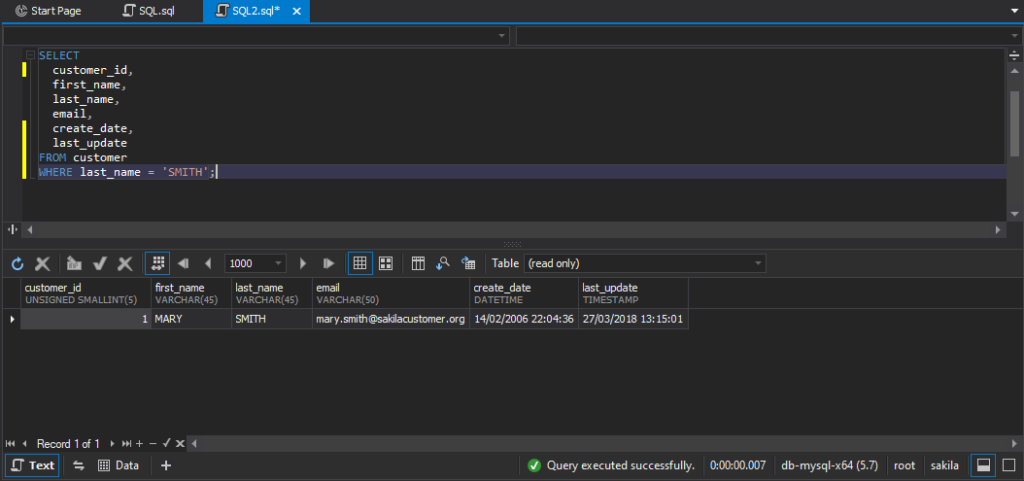Open document tabs list arrow at tab bar end
Screen dimensions: 1024x481
click(x=1014, y=10)
